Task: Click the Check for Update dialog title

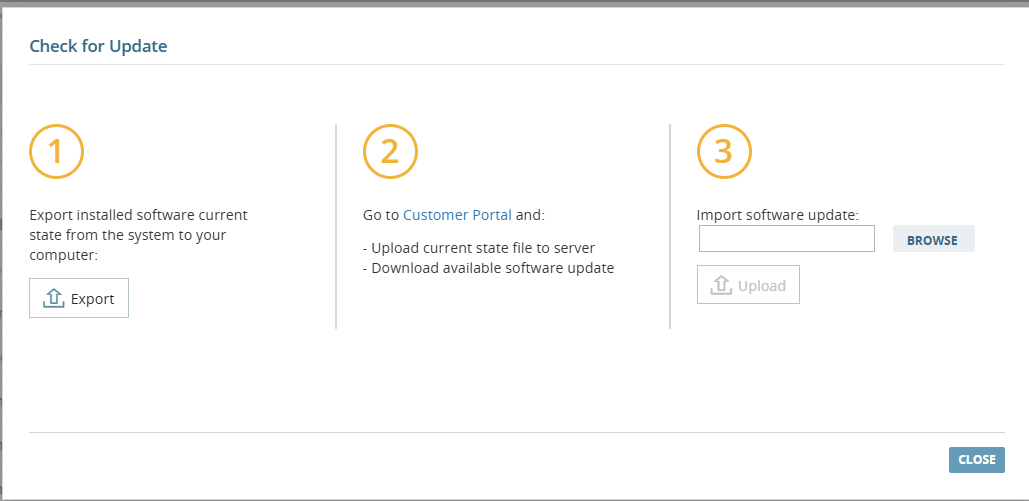Action: point(98,46)
